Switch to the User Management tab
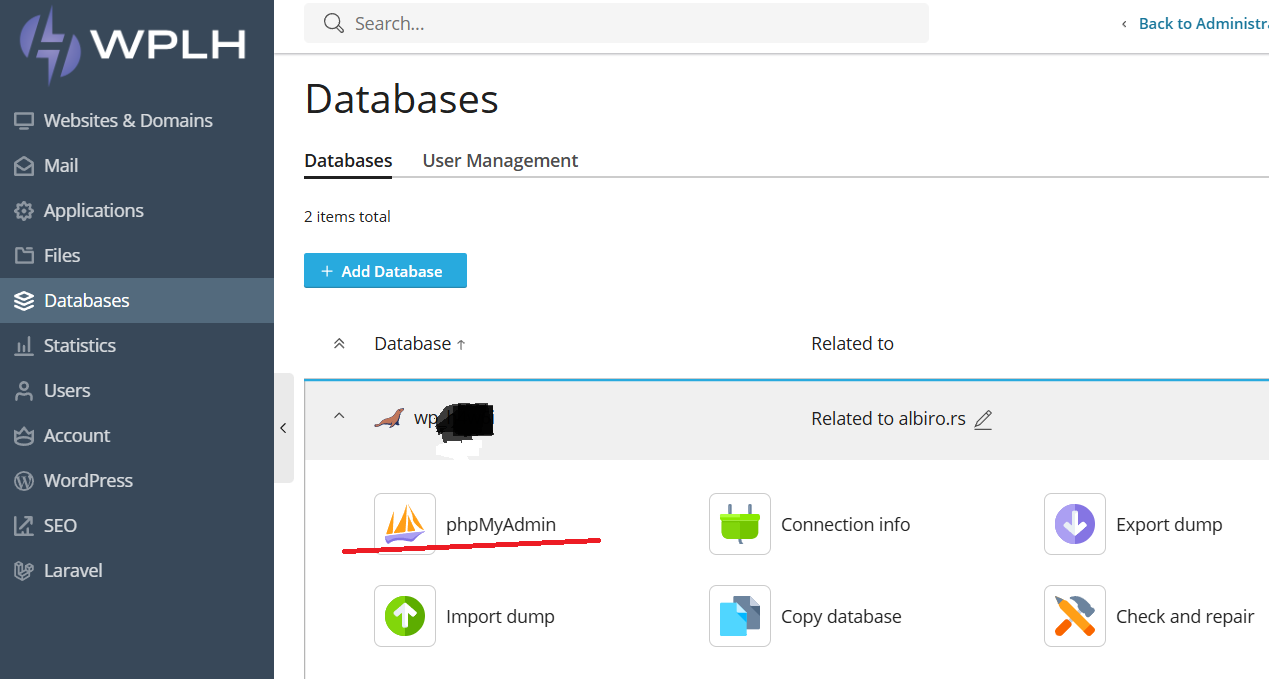The width and height of the screenshot is (1269, 679). pos(500,160)
